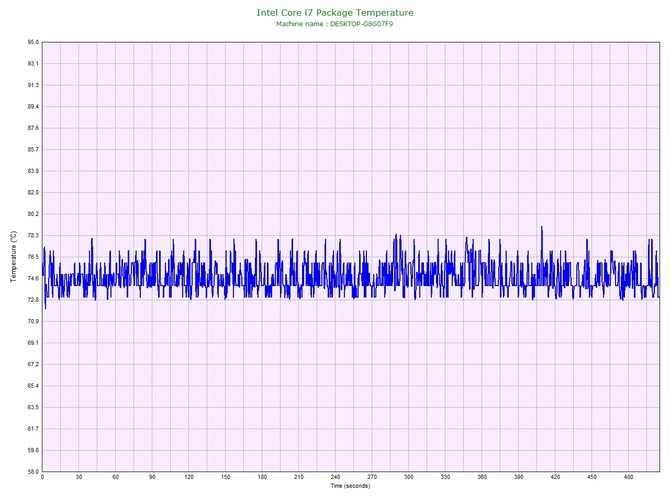The height and width of the screenshot is (503, 670).
Task: Select the 300 seconds X-axis label
Action: [x=409, y=477]
